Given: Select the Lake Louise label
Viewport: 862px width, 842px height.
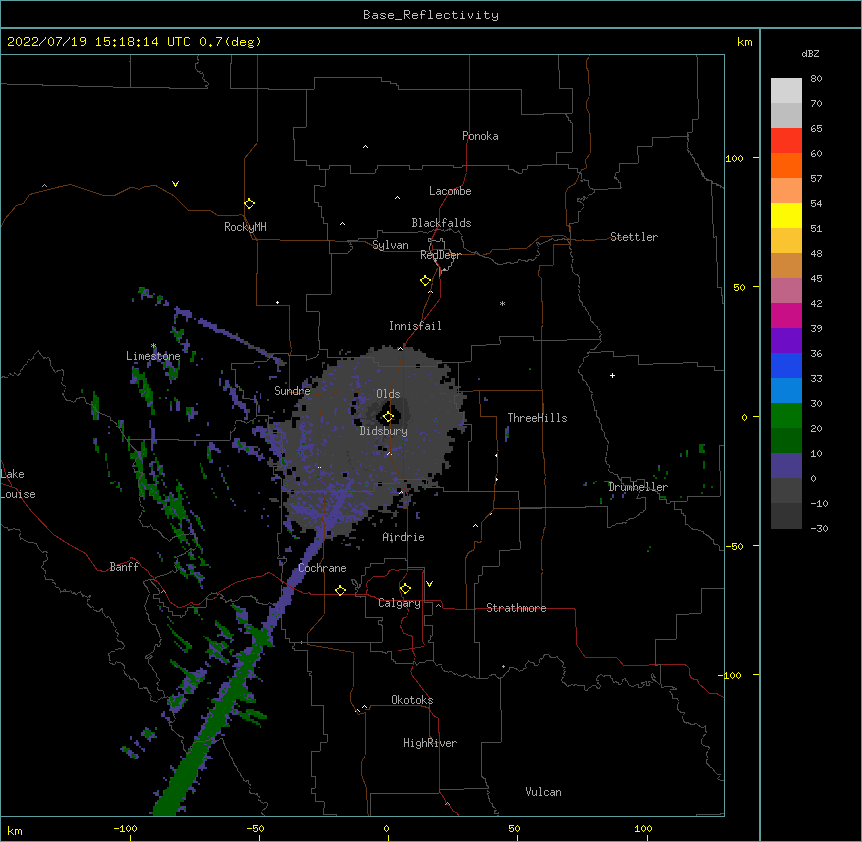Looking at the screenshot, I should click(x=18, y=484).
